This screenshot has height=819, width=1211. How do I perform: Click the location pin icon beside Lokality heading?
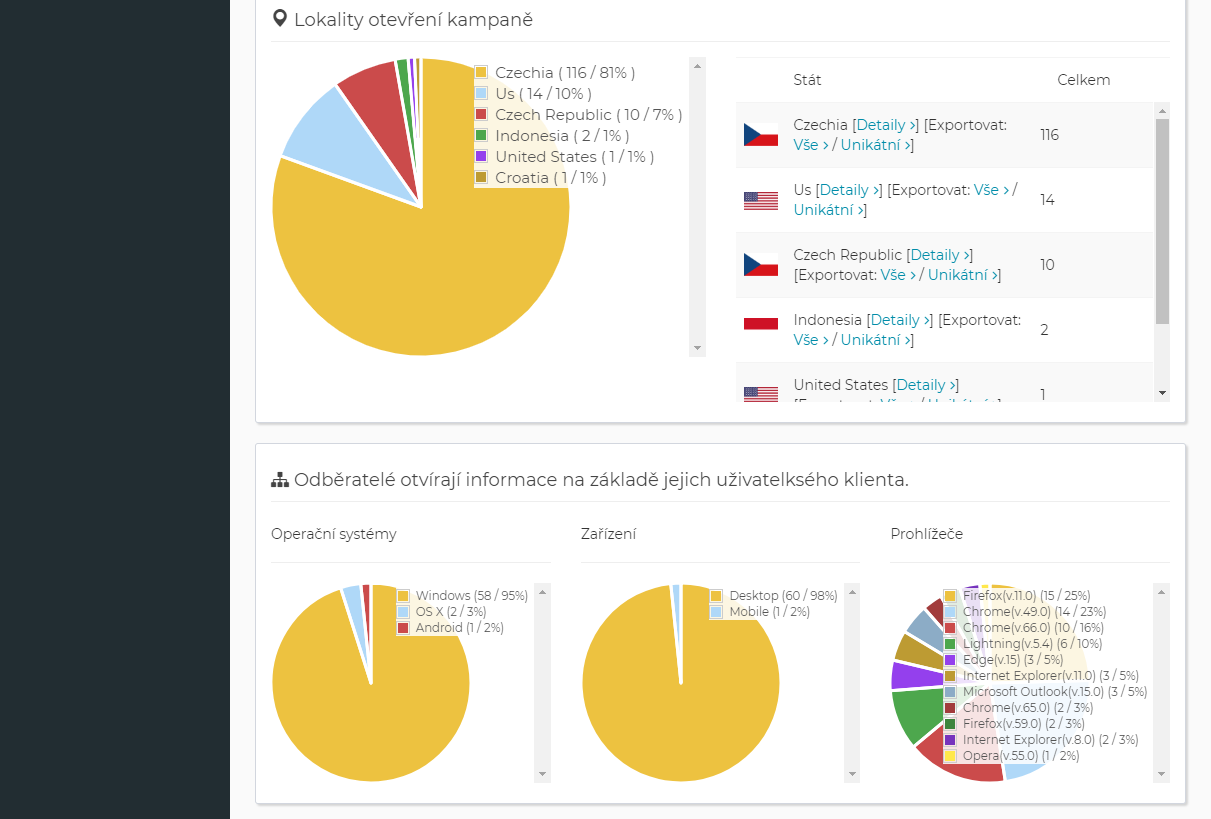[x=280, y=19]
